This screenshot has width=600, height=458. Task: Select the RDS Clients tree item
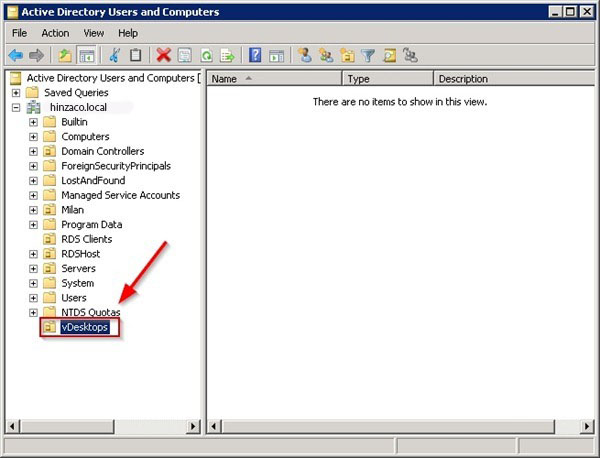click(x=86, y=239)
